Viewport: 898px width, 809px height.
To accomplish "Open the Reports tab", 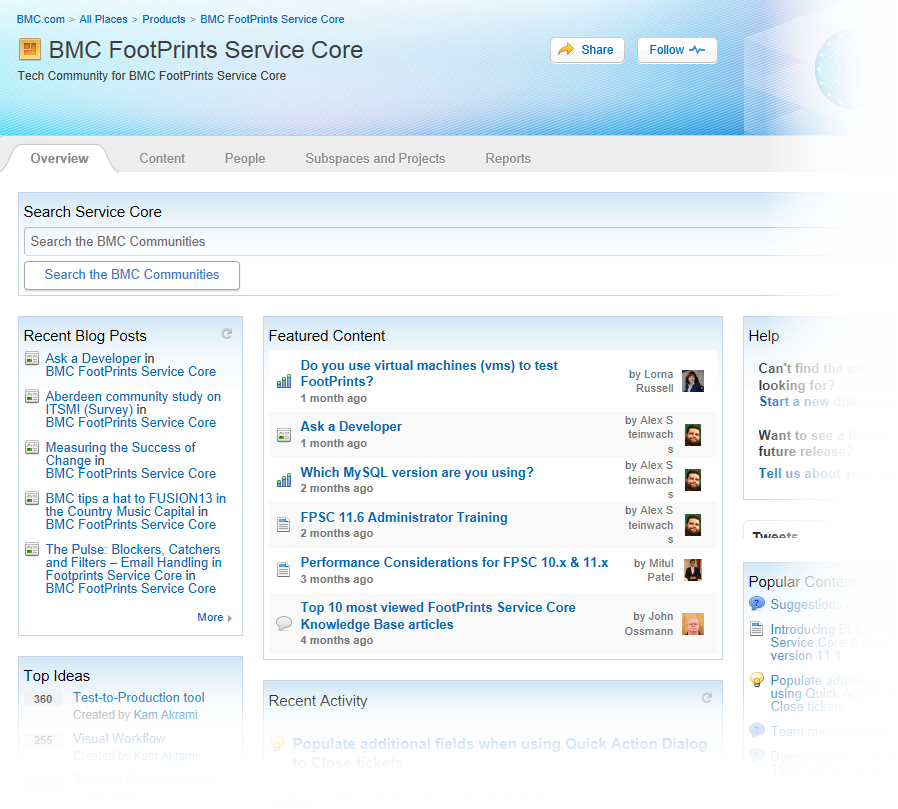I will coord(508,159).
